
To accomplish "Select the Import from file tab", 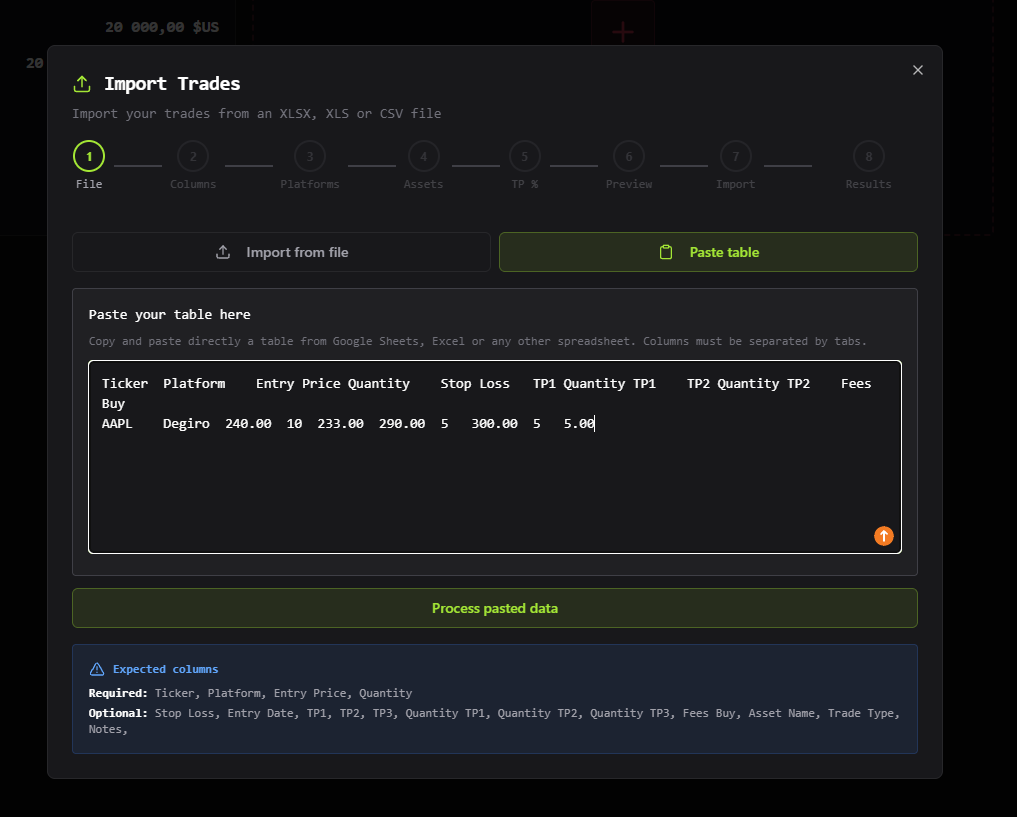I will coord(281,252).
